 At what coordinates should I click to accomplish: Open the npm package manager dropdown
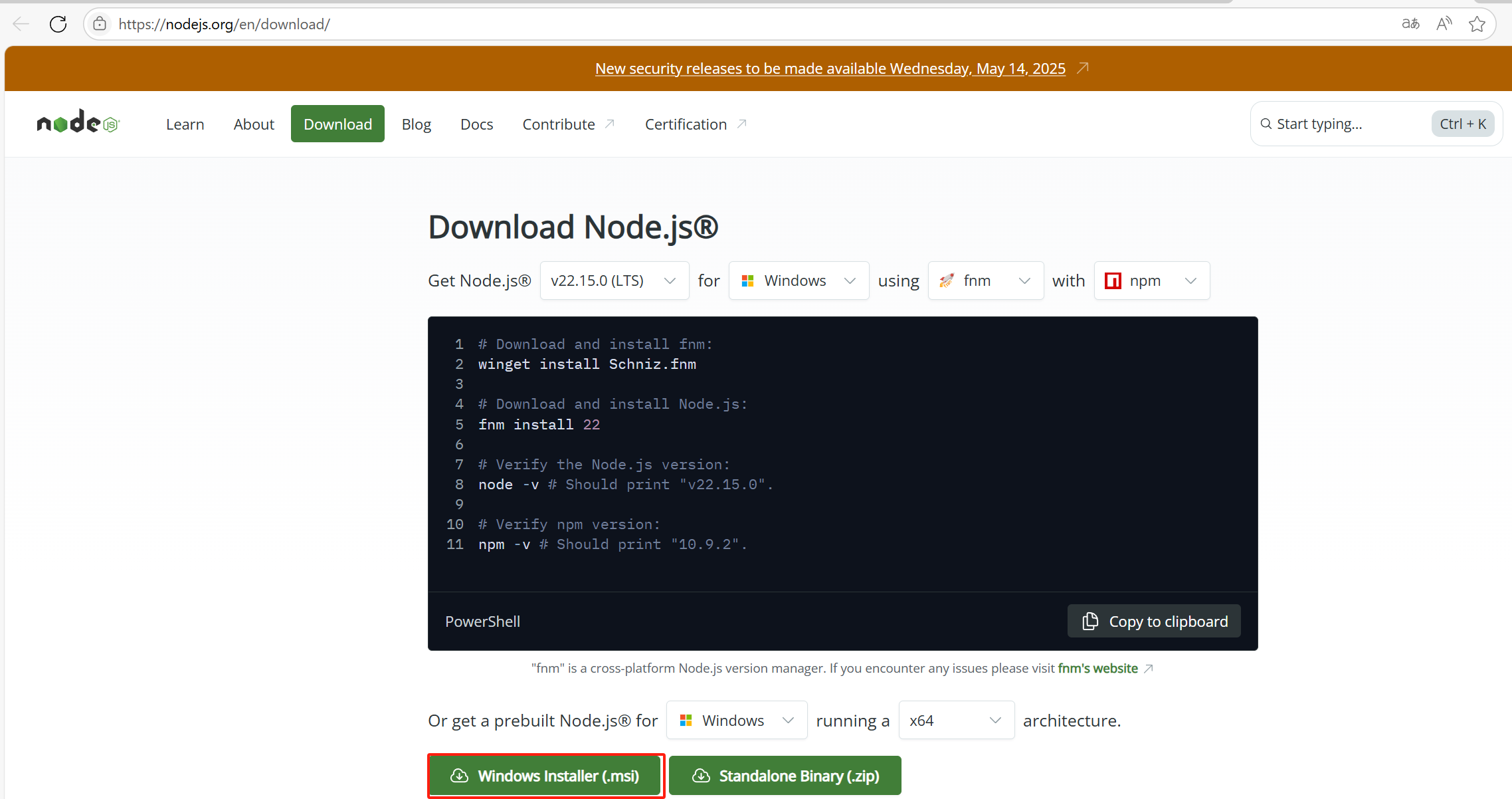[x=1152, y=281]
